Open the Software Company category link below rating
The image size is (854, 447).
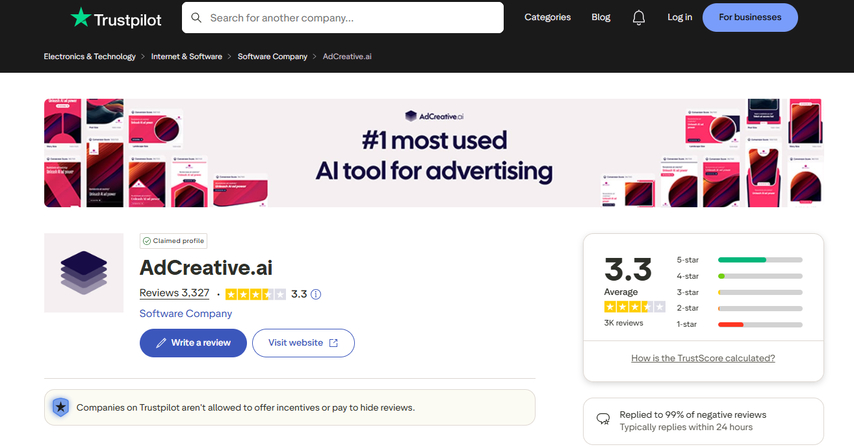[x=186, y=314]
